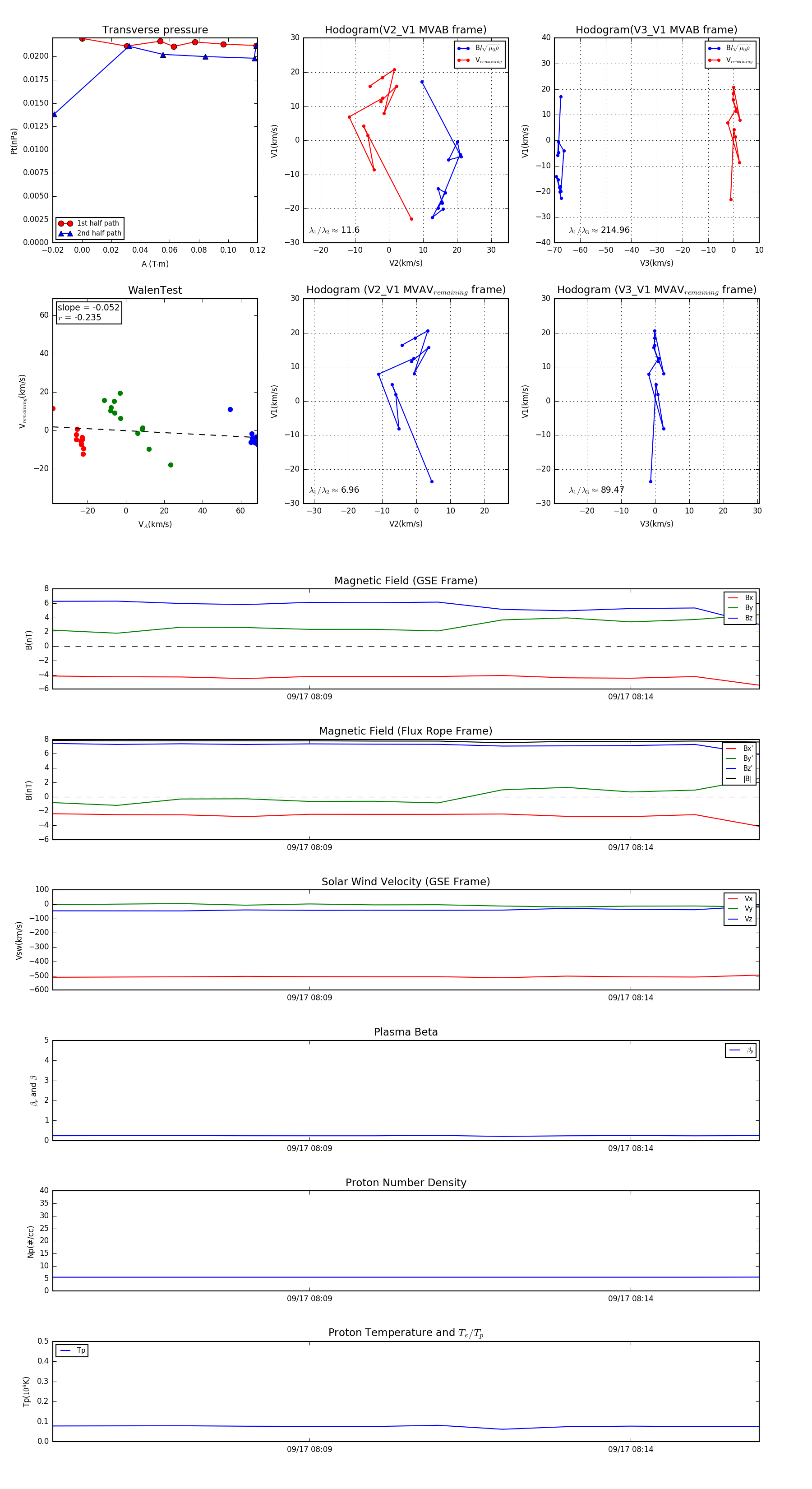Click '09/17 08:09' tick under Plasma Beta plot
Viewport: 812px width, 1489px height.
[309, 1148]
